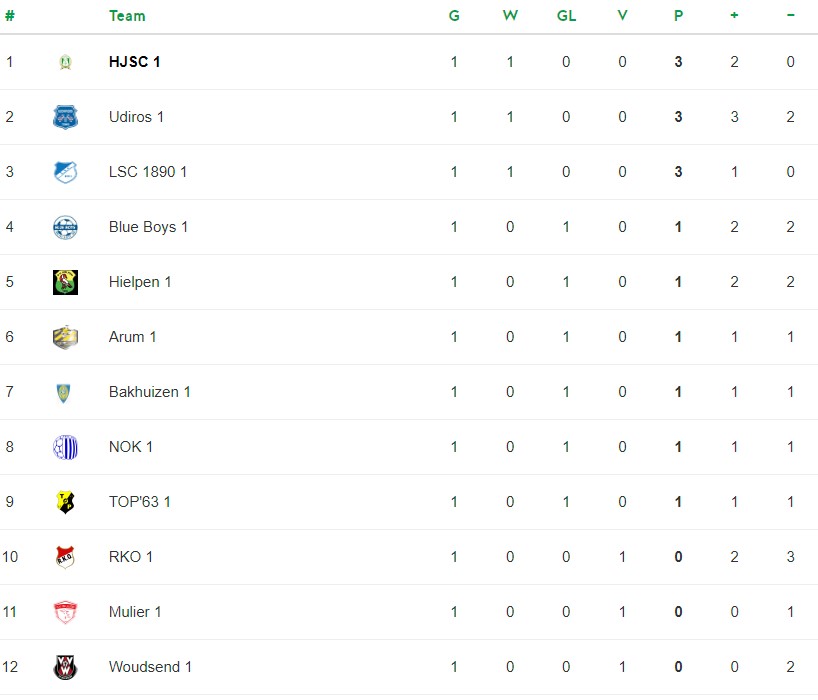Open the HJSC 1 team name
This screenshot has height=700, width=818.
[x=135, y=62]
